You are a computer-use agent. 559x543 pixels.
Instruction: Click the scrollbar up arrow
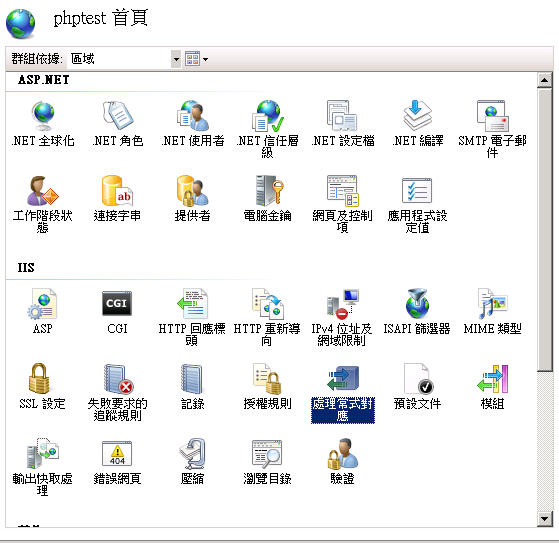click(545, 80)
